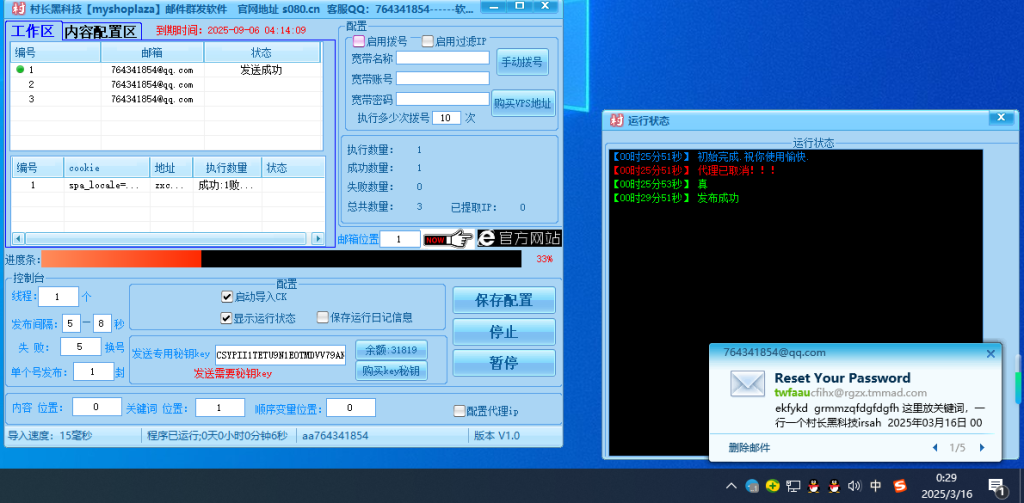Show previous mail in notification popup
The height and width of the screenshot is (503, 1024).
pos(934,447)
